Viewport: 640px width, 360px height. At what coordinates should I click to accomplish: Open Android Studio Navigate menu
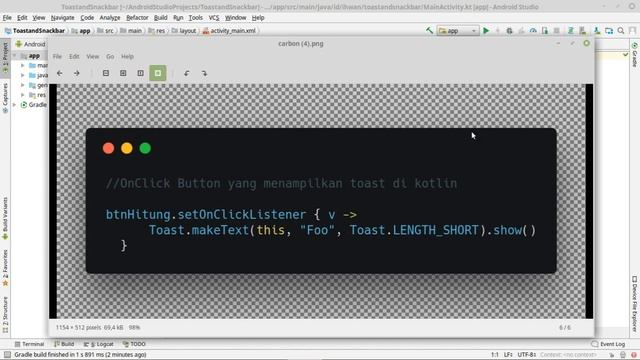coord(62,18)
